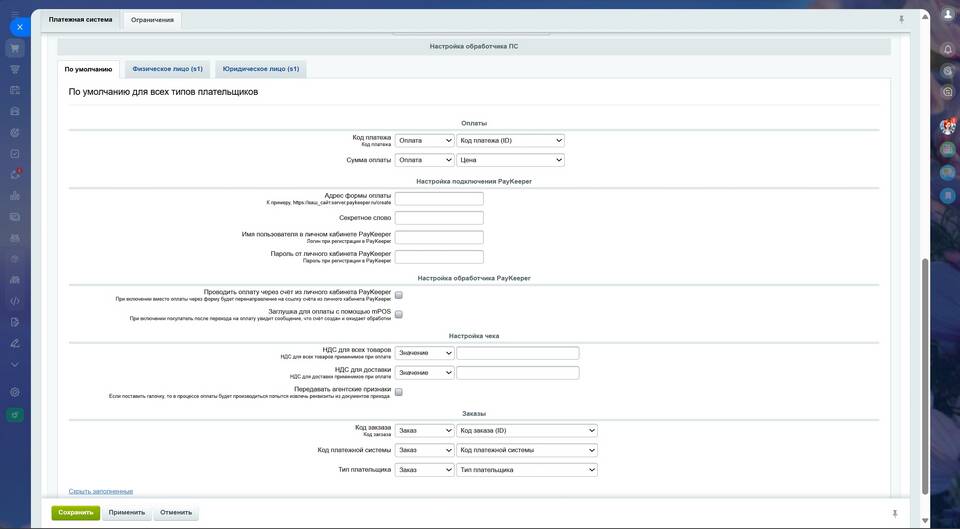Open the 'Код платежа (ID)' dropdown

[x=510, y=141]
